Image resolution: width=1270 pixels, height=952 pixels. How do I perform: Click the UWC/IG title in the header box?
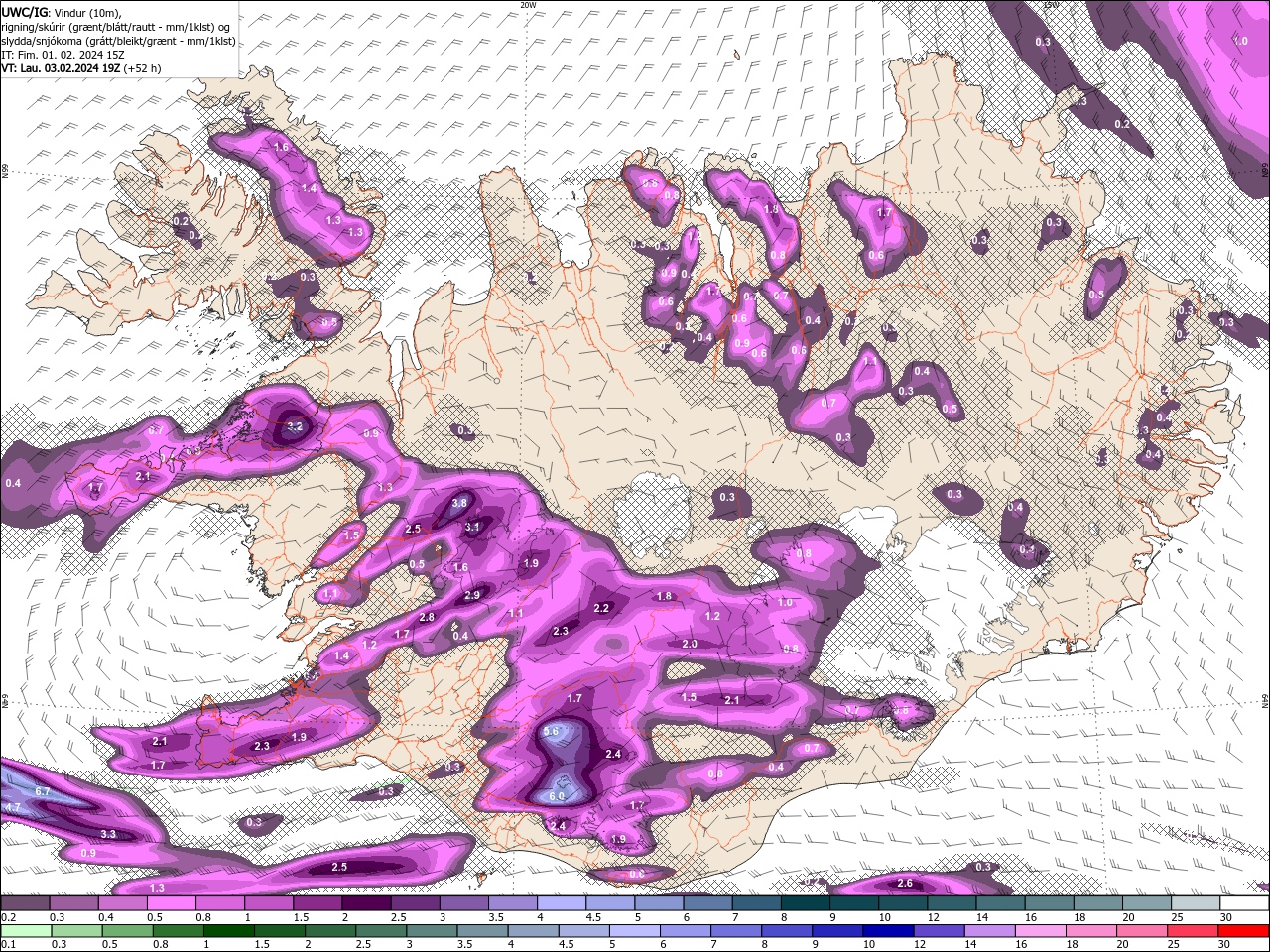[x=25, y=12]
